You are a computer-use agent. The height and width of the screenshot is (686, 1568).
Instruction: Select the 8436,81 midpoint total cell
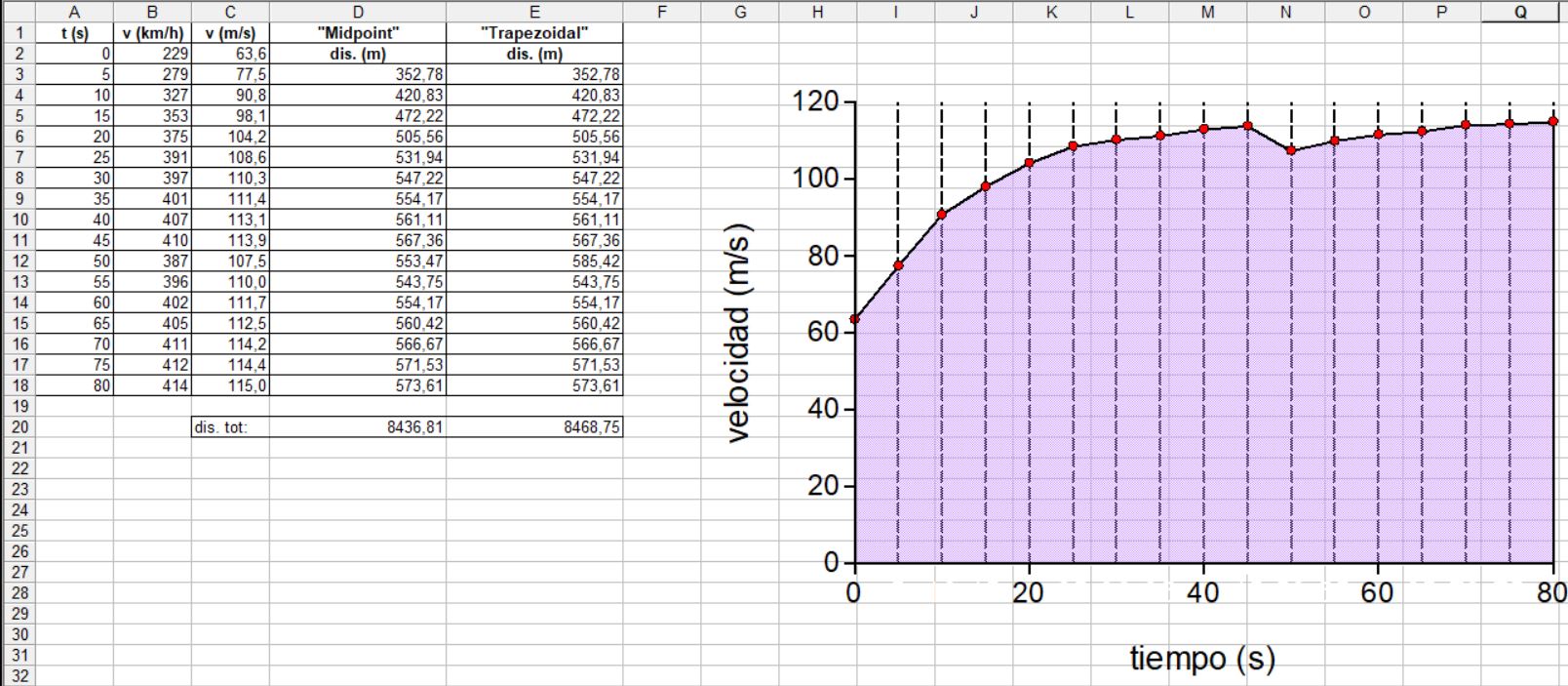point(358,426)
